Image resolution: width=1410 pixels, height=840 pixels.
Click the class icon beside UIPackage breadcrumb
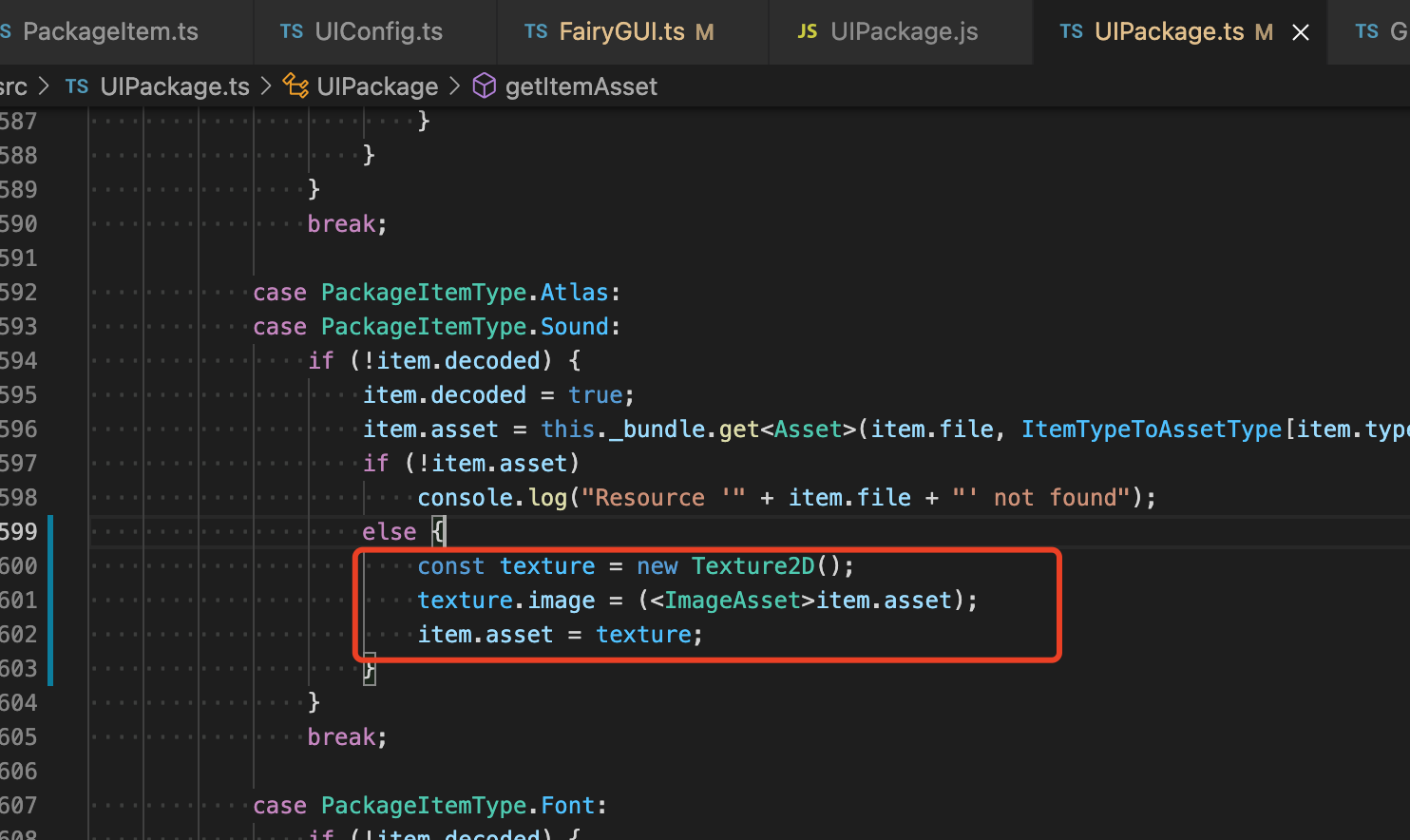(x=295, y=86)
